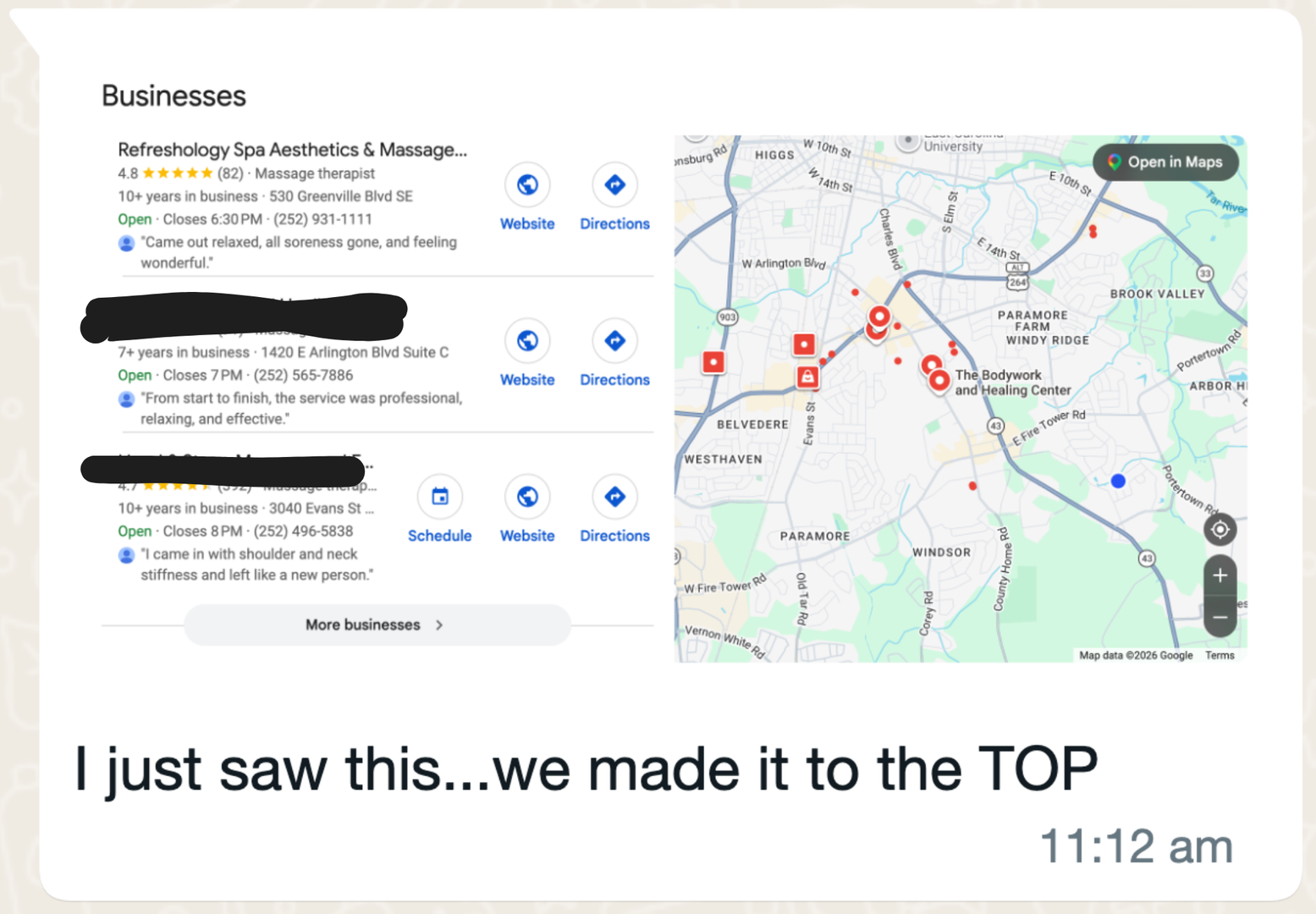Get directions to Refreshology Spa

click(x=614, y=184)
